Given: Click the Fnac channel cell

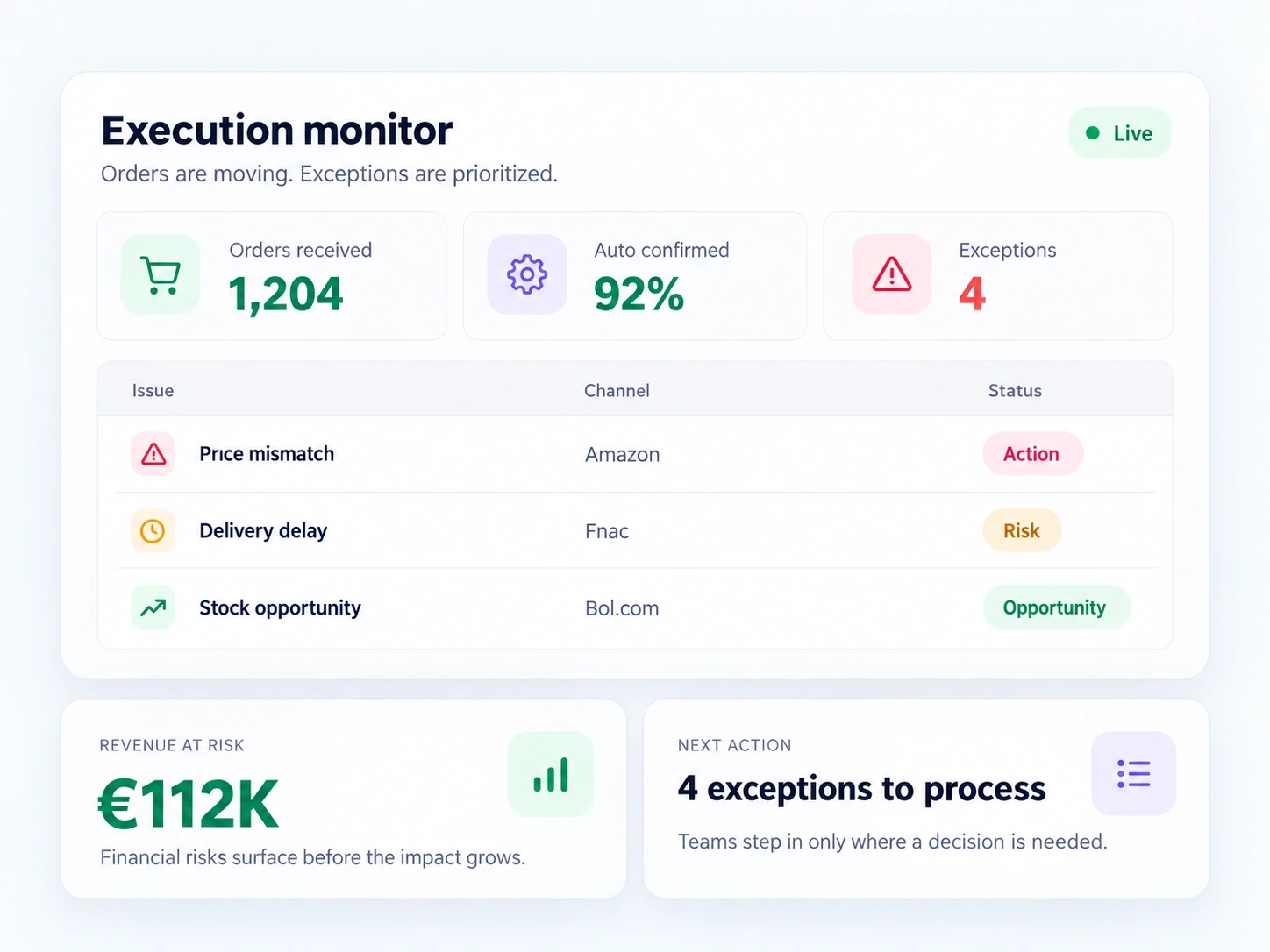Looking at the screenshot, I should tap(607, 531).
